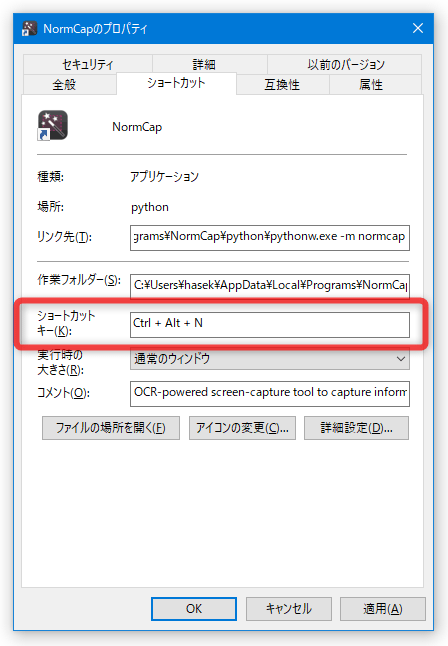Open the 以前のバージョン tab

[x=345, y=64]
